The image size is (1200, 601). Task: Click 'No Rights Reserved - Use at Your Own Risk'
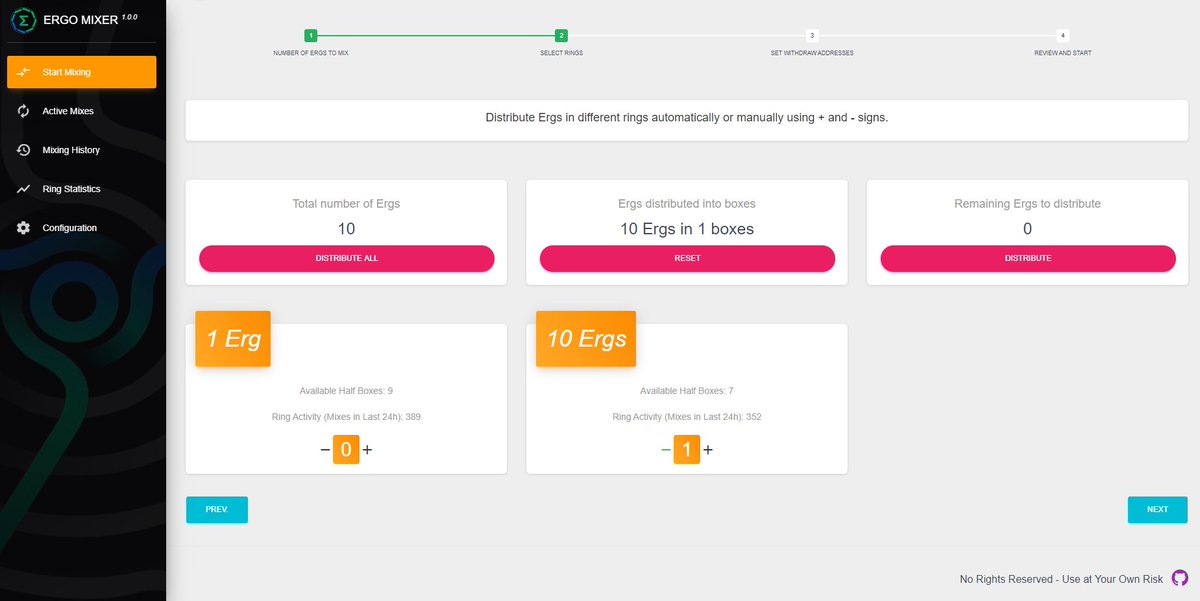tap(1062, 579)
